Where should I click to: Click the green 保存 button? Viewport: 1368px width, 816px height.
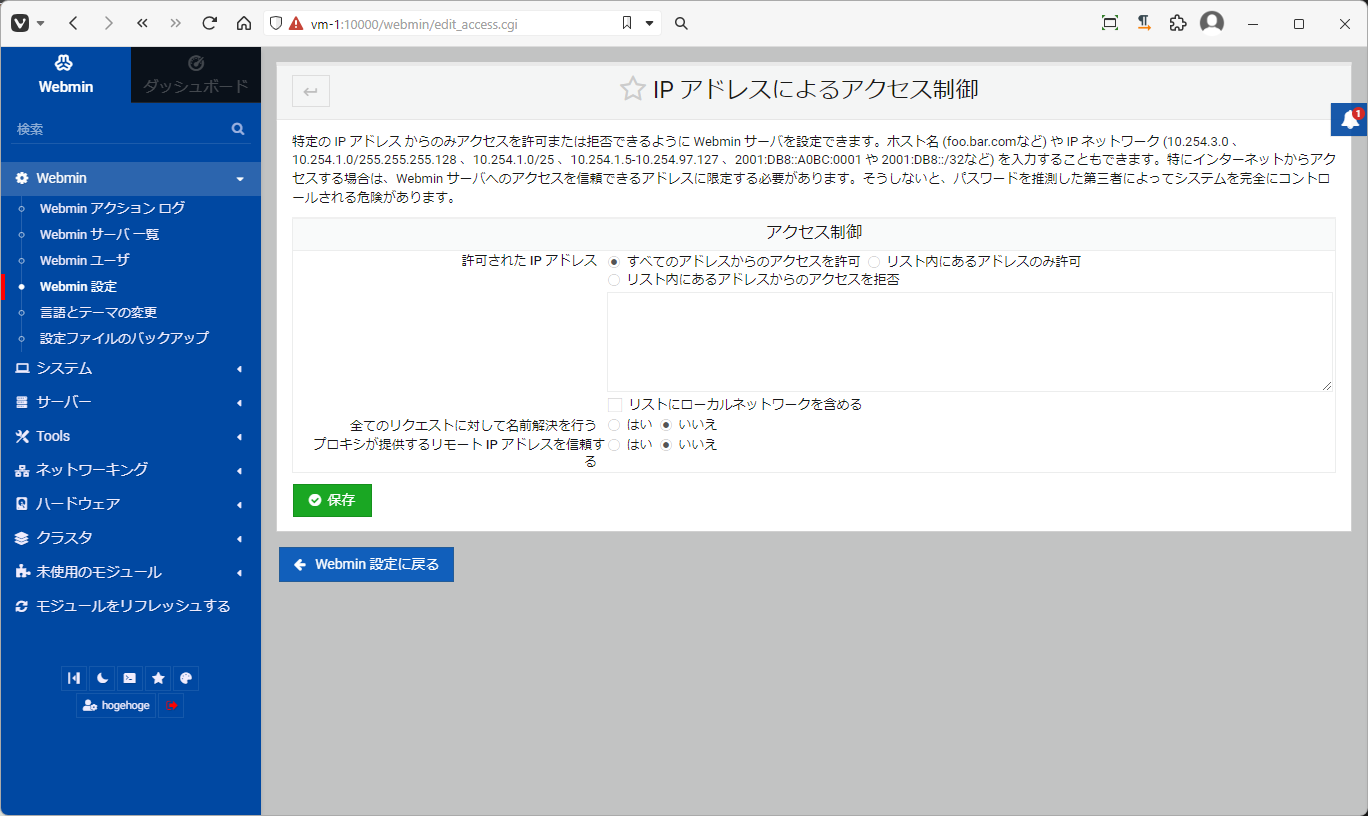[332, 500]
